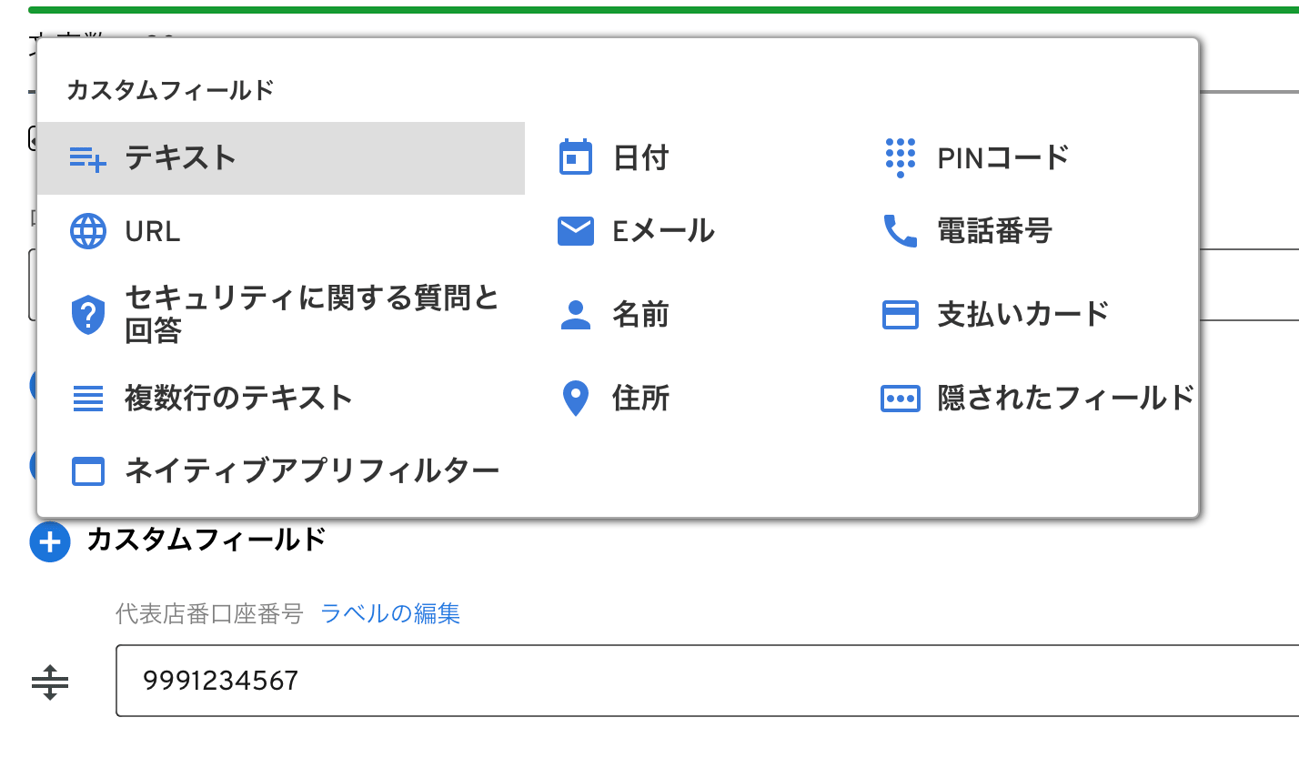
Task: Click the PINコード keypad icon
Action: click(x=901, y=156)
